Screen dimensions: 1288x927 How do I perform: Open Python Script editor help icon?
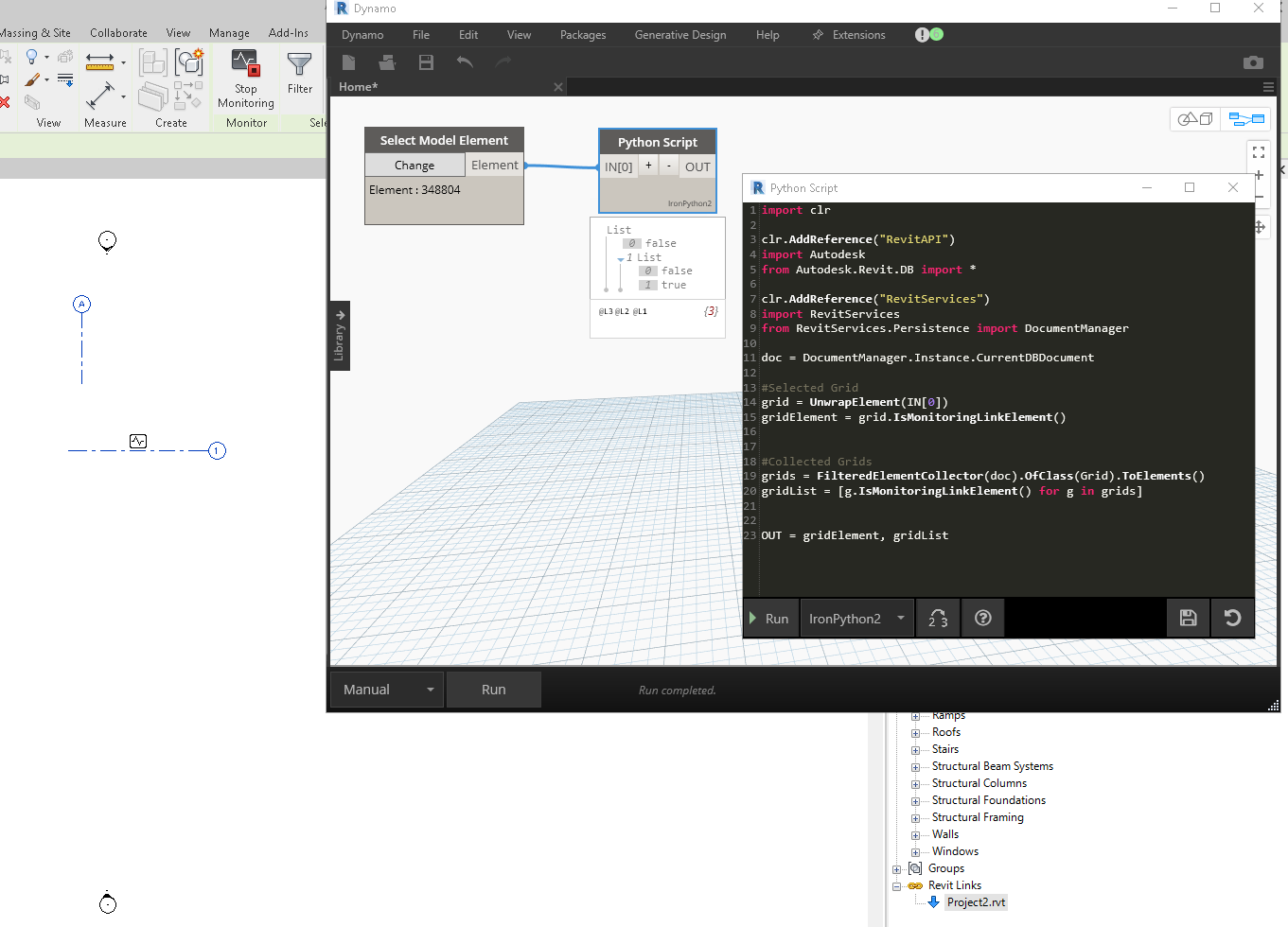(x=983, y=618)
